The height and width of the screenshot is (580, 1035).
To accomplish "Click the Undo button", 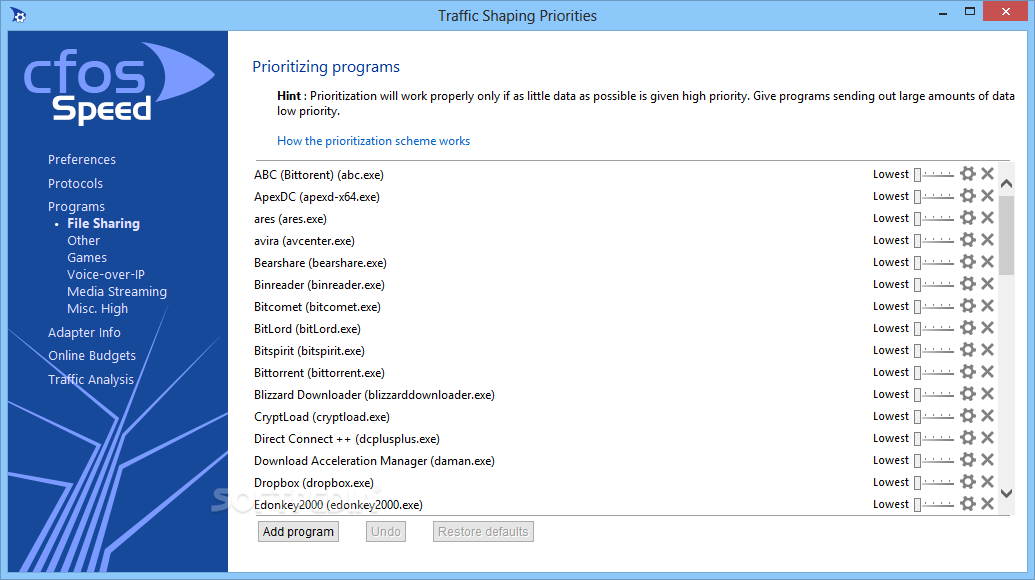I will point(385,532).
